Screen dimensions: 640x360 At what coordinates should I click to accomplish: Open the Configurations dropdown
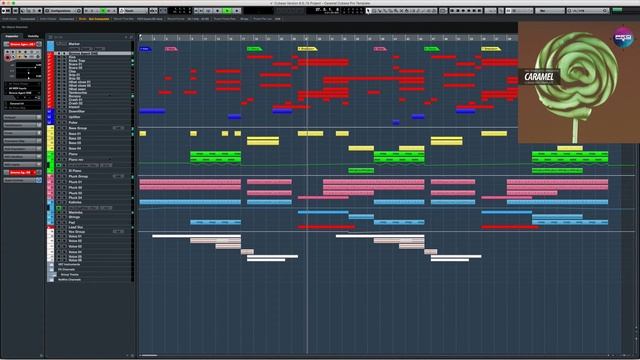[x=63, y=11]
